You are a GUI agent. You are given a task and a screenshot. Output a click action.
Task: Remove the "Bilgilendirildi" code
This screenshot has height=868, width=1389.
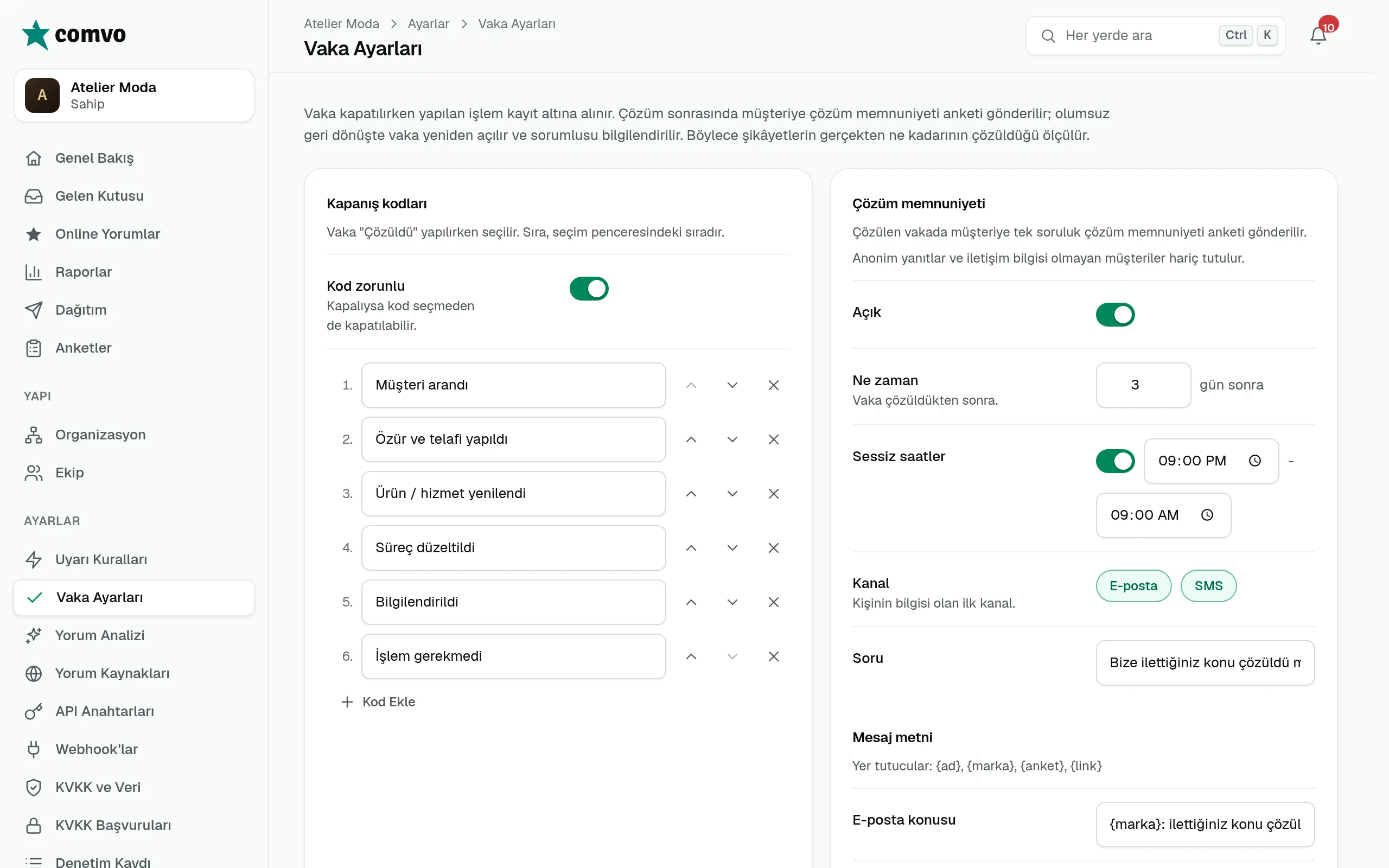click(x=773, y=602)
